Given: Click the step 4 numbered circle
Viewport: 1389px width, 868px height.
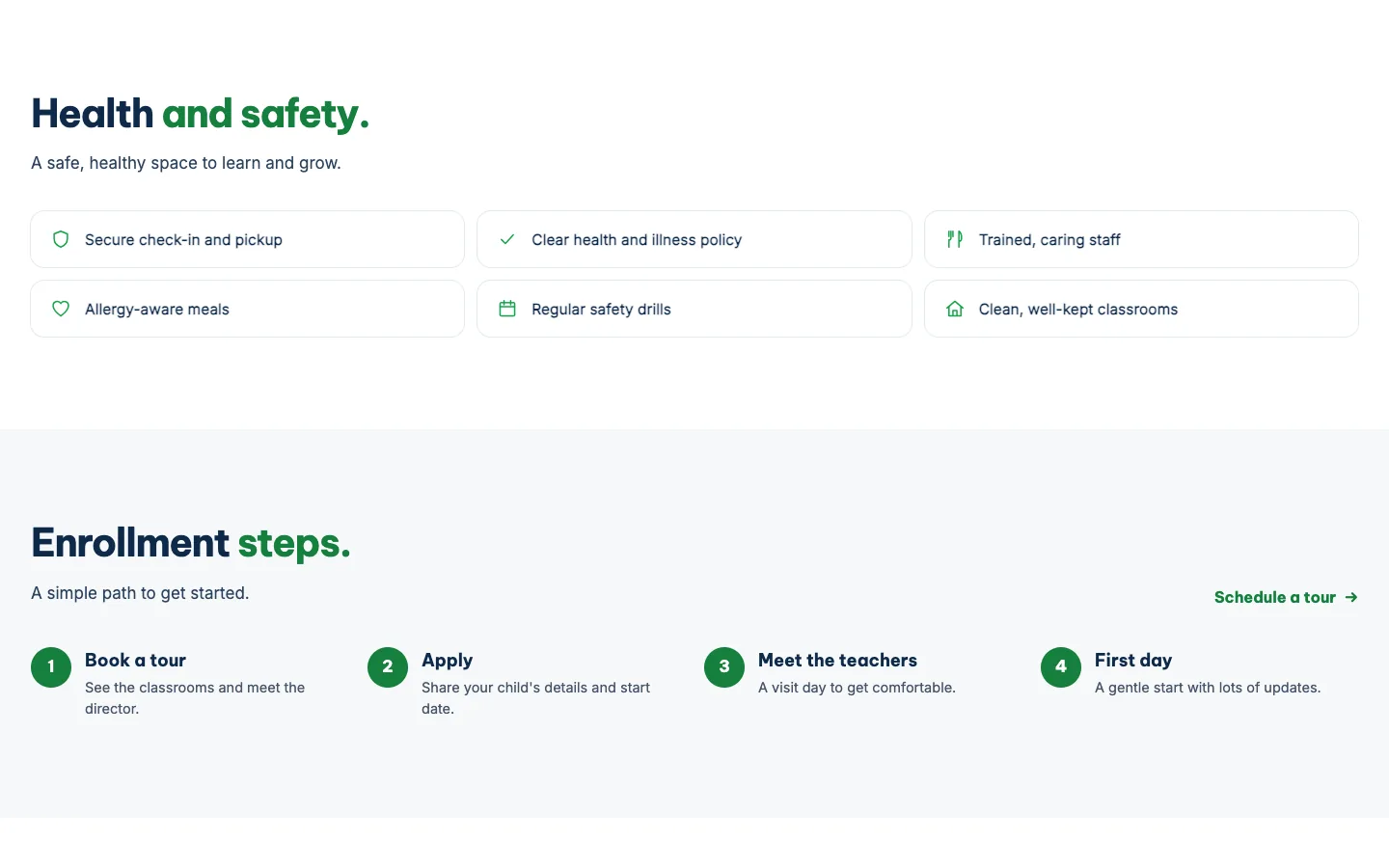Looking at the screenshot, I should (1061, 666).
